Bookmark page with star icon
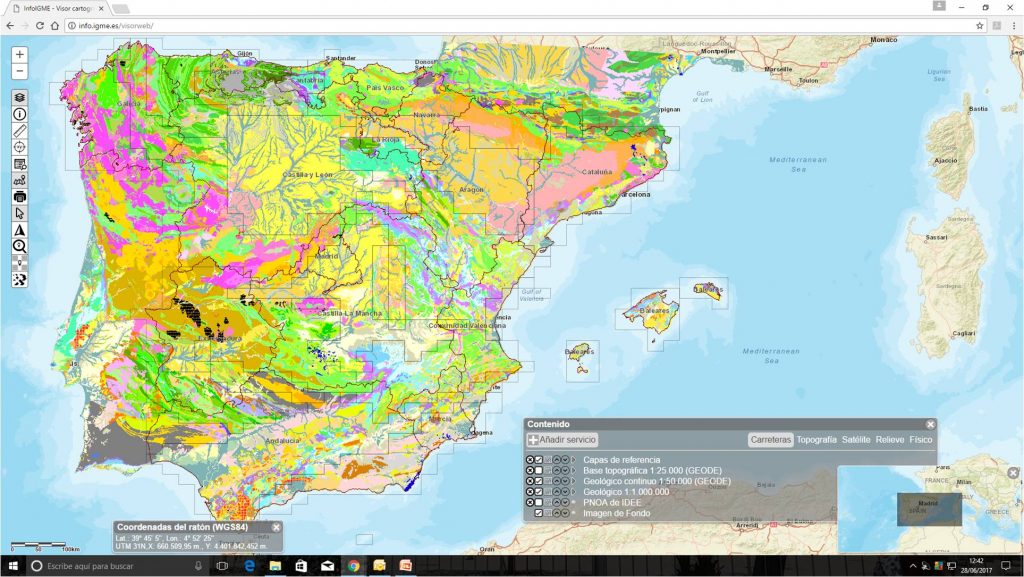 [x=980, y=25]
